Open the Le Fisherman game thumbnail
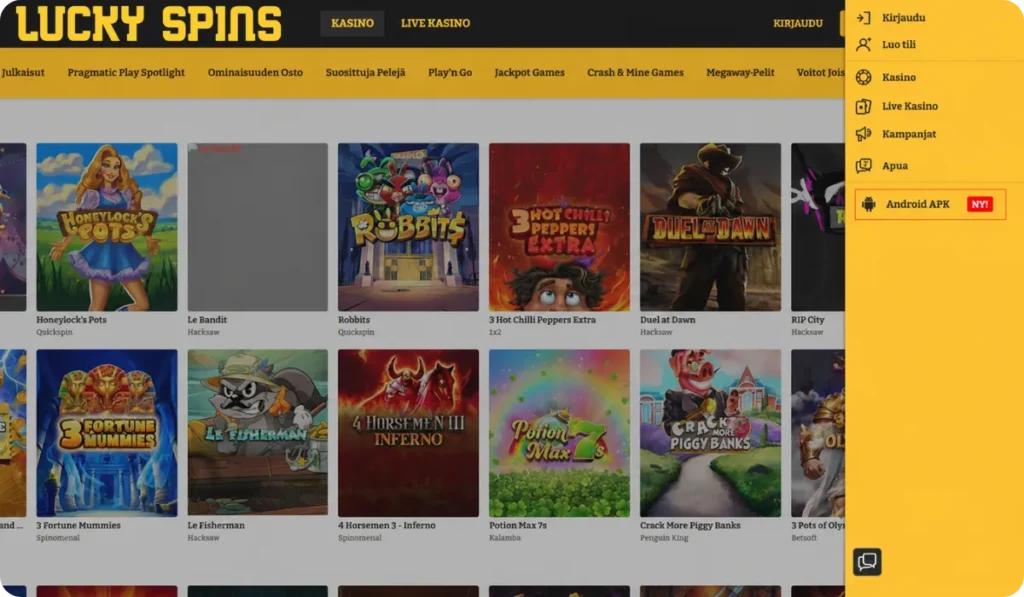Viewport: 1024px width, 597px height. coord(257,433)
